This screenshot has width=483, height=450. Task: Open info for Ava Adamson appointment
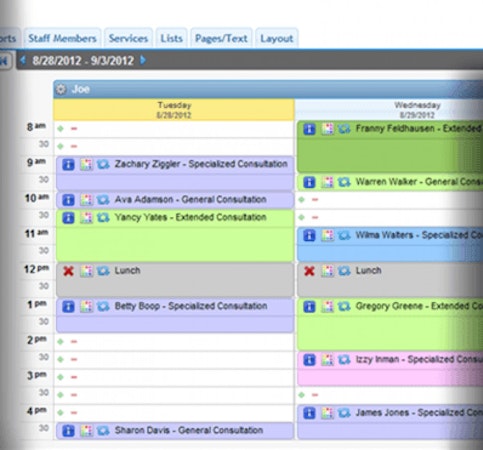coord(68,200)
